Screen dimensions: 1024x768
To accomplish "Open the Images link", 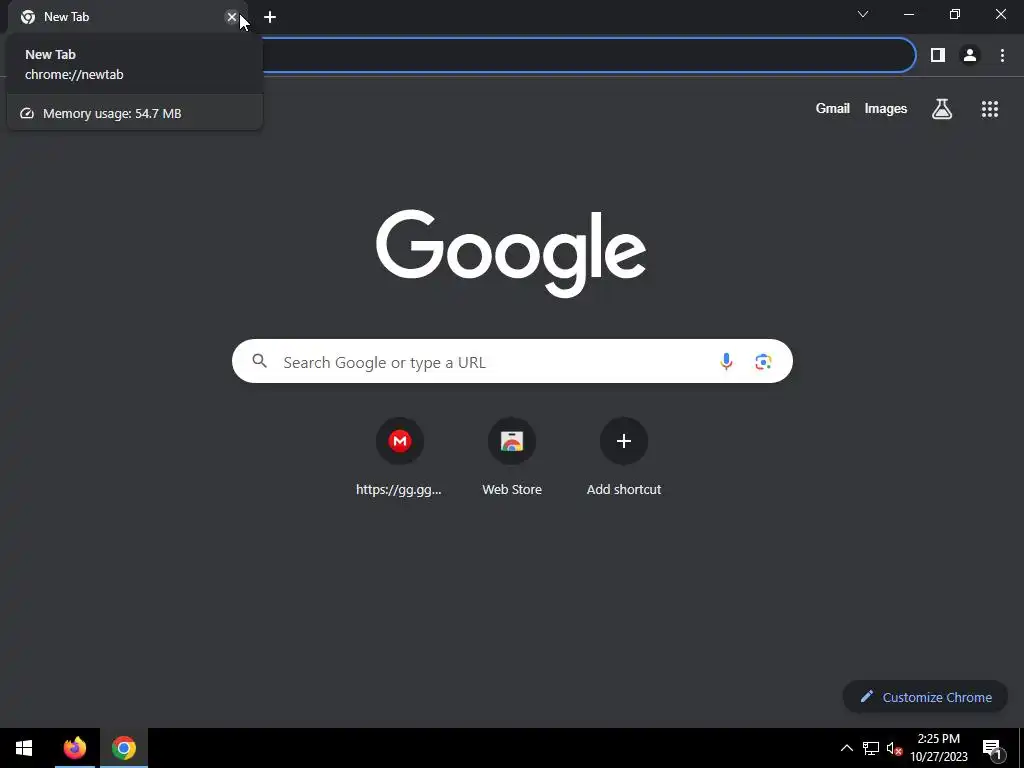I will click(886, 108).
